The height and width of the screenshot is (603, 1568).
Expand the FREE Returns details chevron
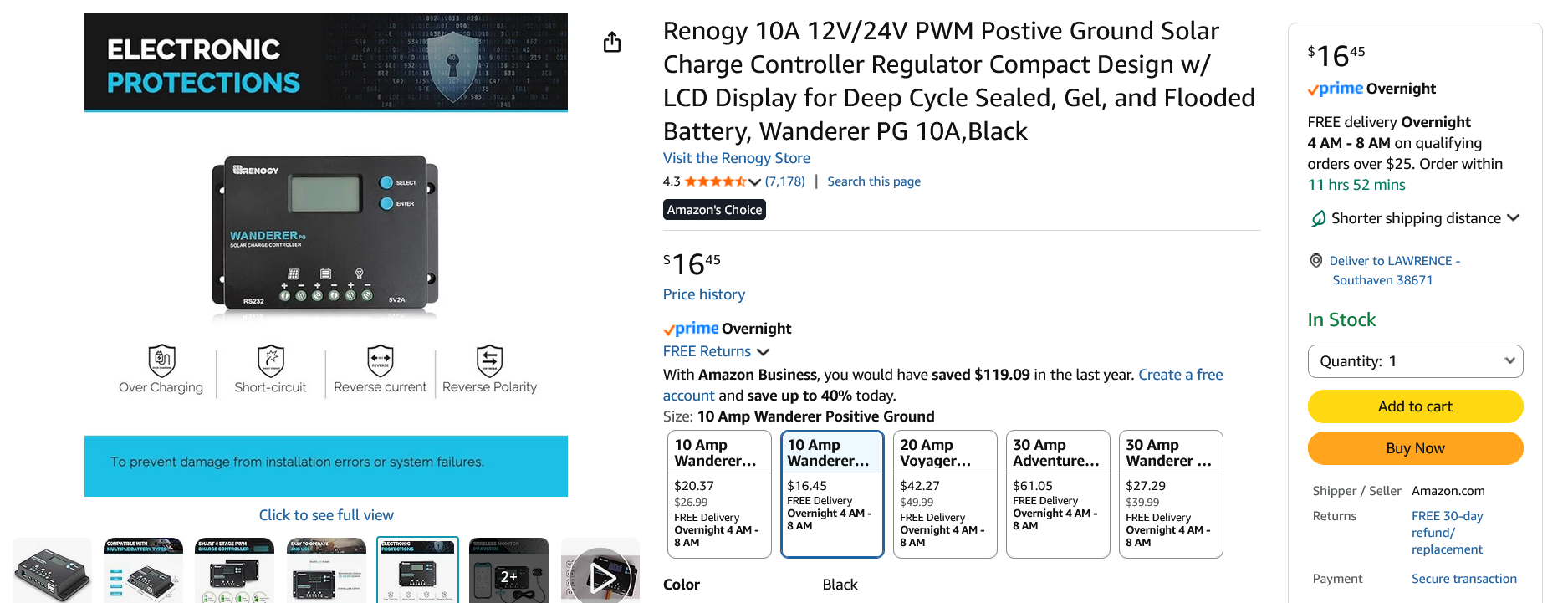(764, 352)
